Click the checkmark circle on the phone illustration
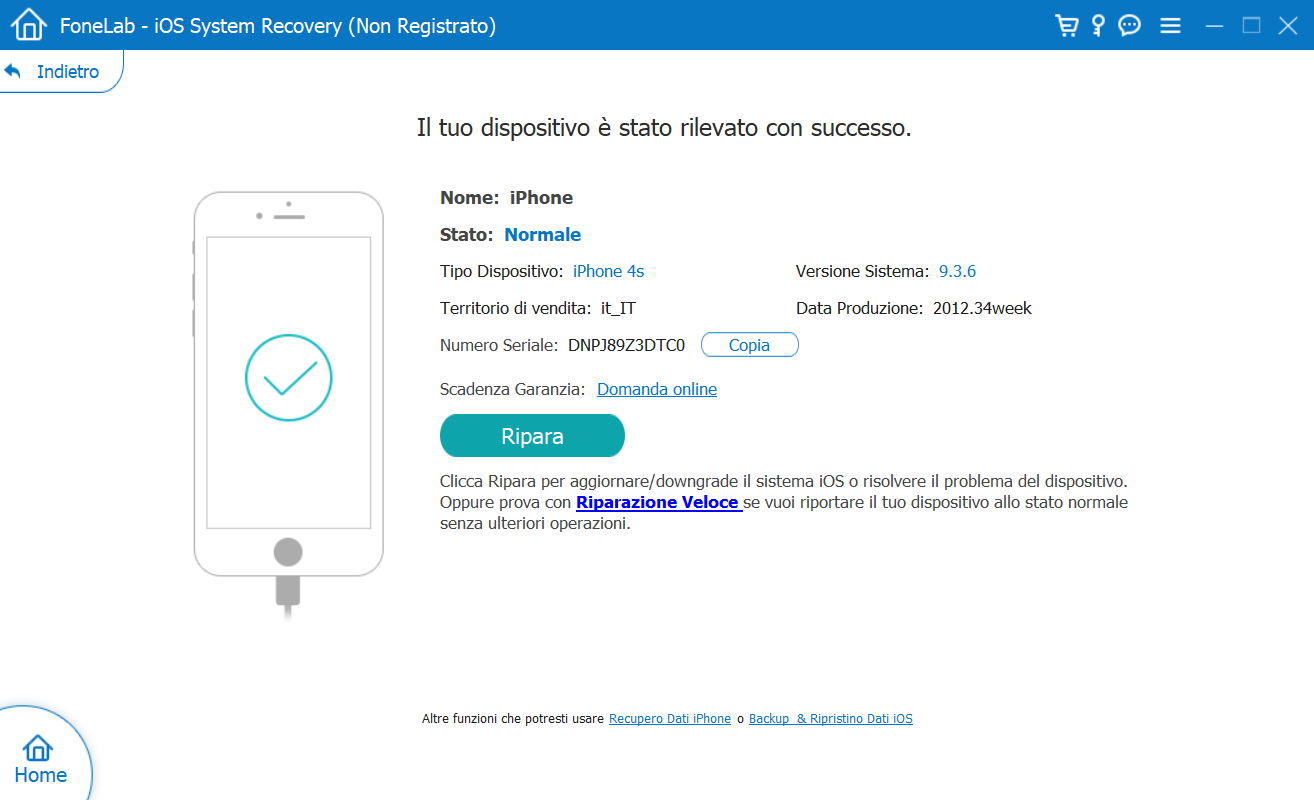Screen dimensions: 1314x800 (x=288, y=378)
